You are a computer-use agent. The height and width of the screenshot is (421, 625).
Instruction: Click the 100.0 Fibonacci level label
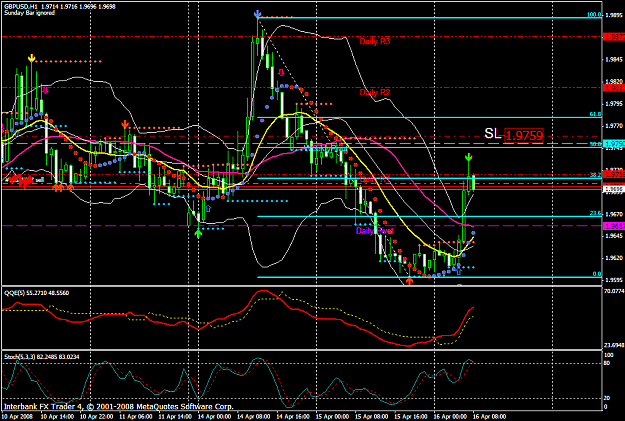point(594,15)
